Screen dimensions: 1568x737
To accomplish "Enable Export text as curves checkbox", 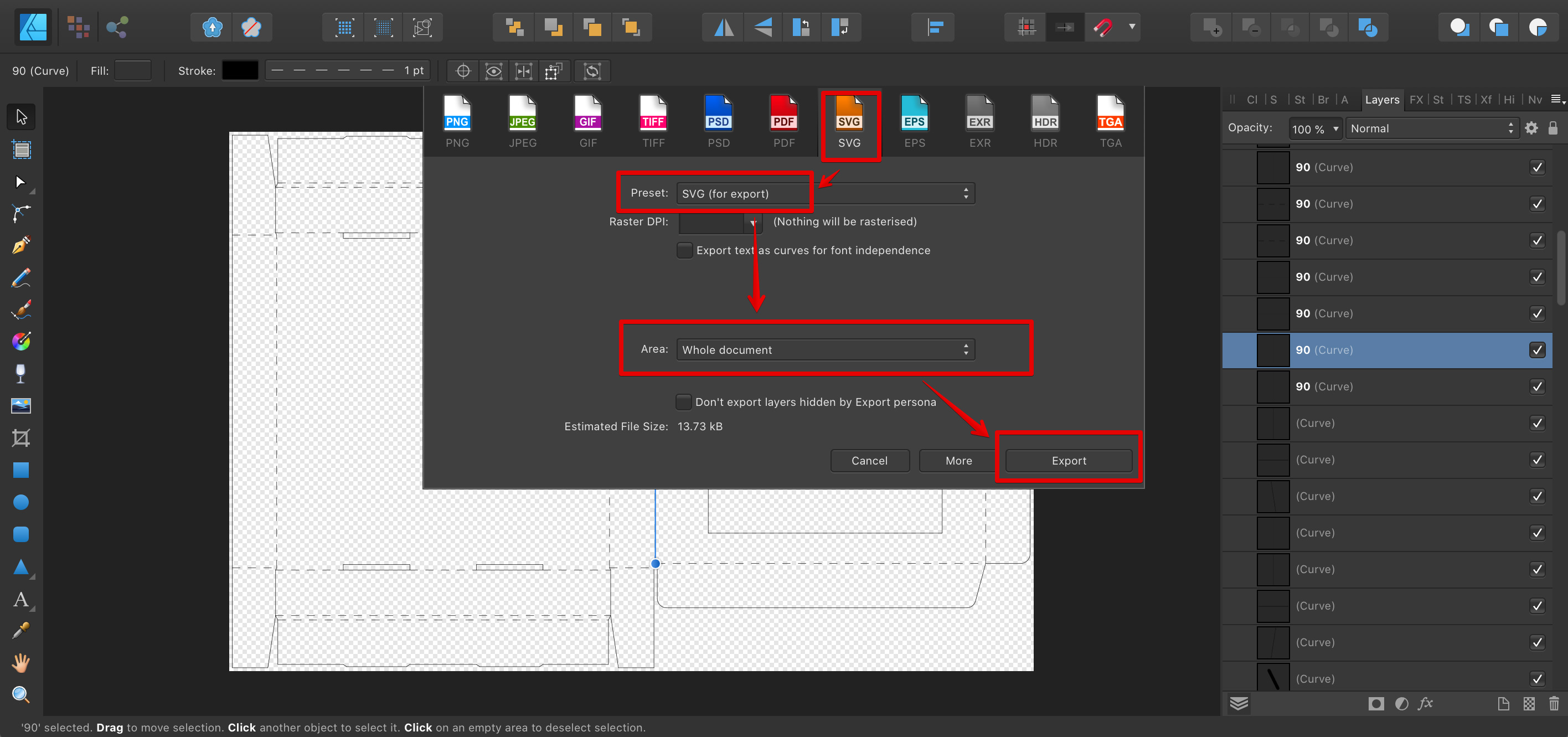I will pos(684,250).
